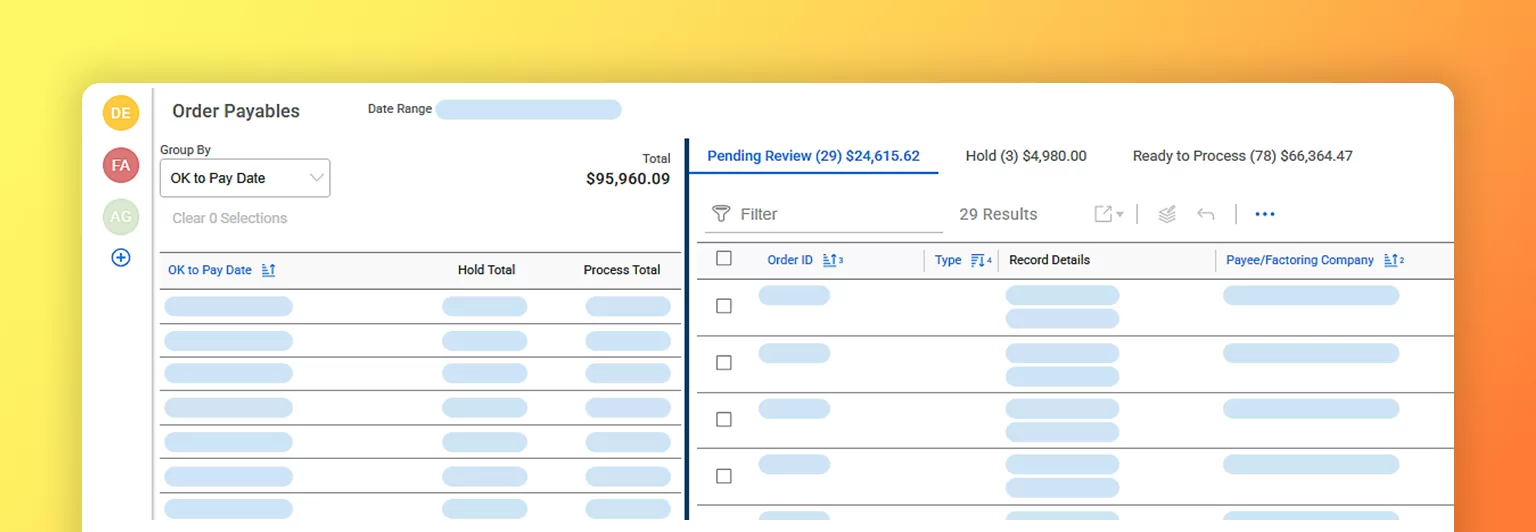This screenshot has height=532, width=1536.
Task: Toggle the select-all header checkbox
Action: pos(724,259)
